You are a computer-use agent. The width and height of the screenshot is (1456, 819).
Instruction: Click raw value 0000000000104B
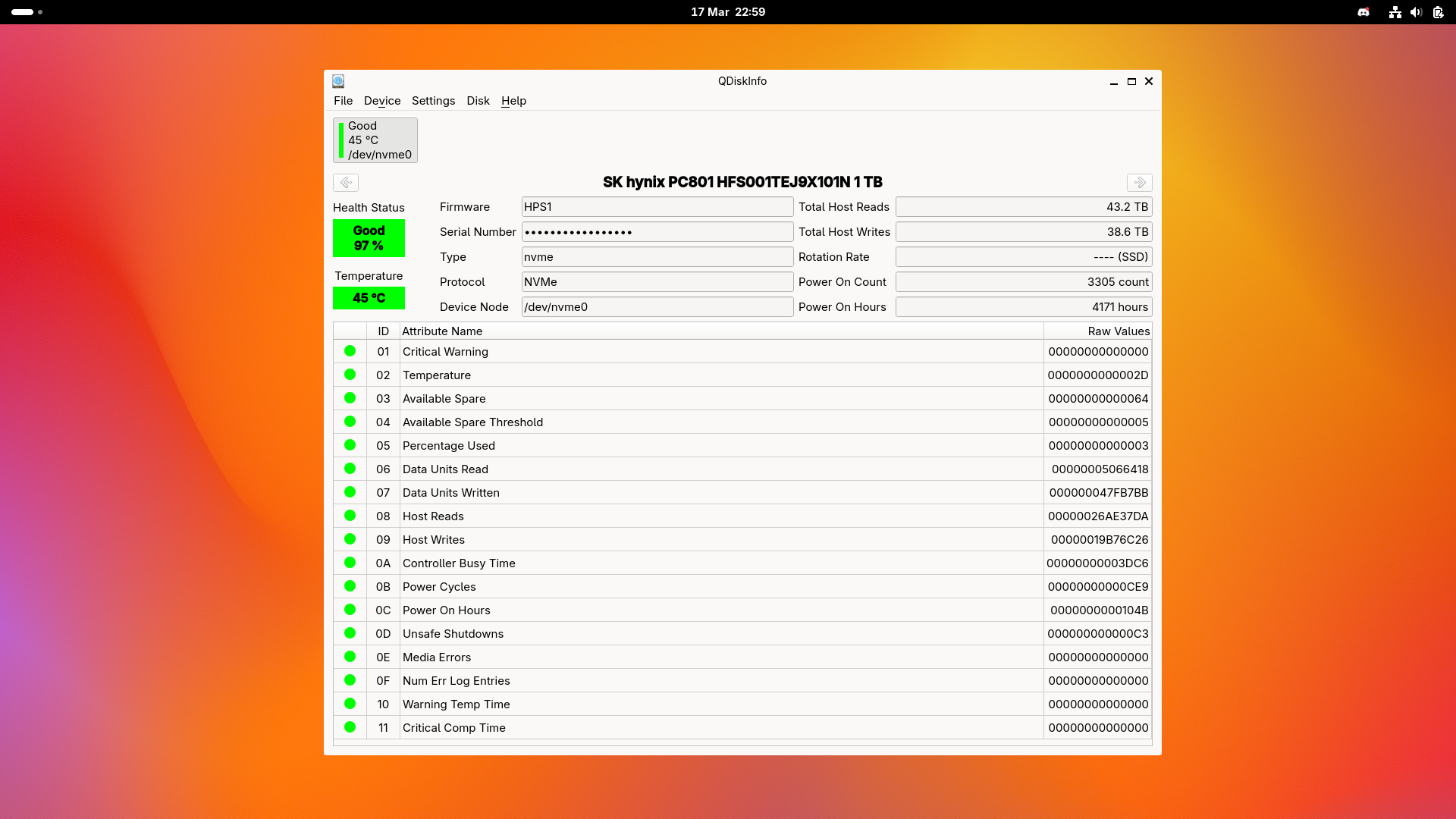coord(1100,610)
